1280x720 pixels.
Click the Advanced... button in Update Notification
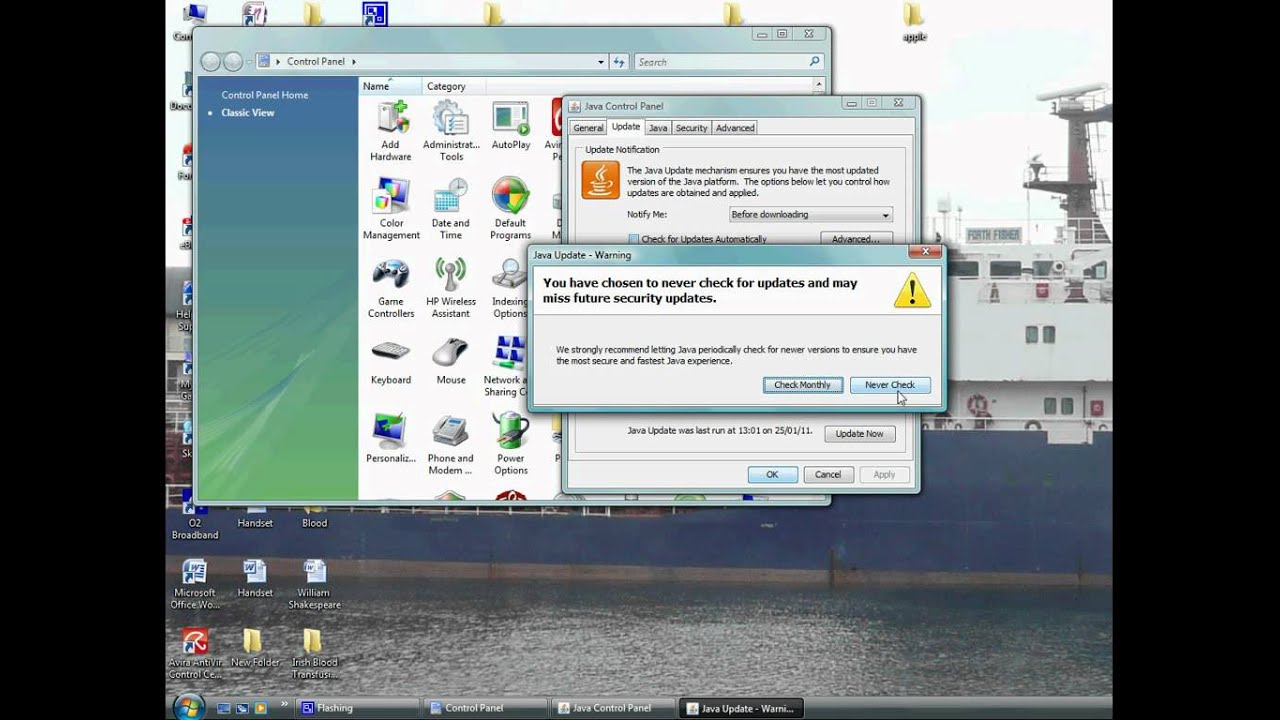point(856,239)
